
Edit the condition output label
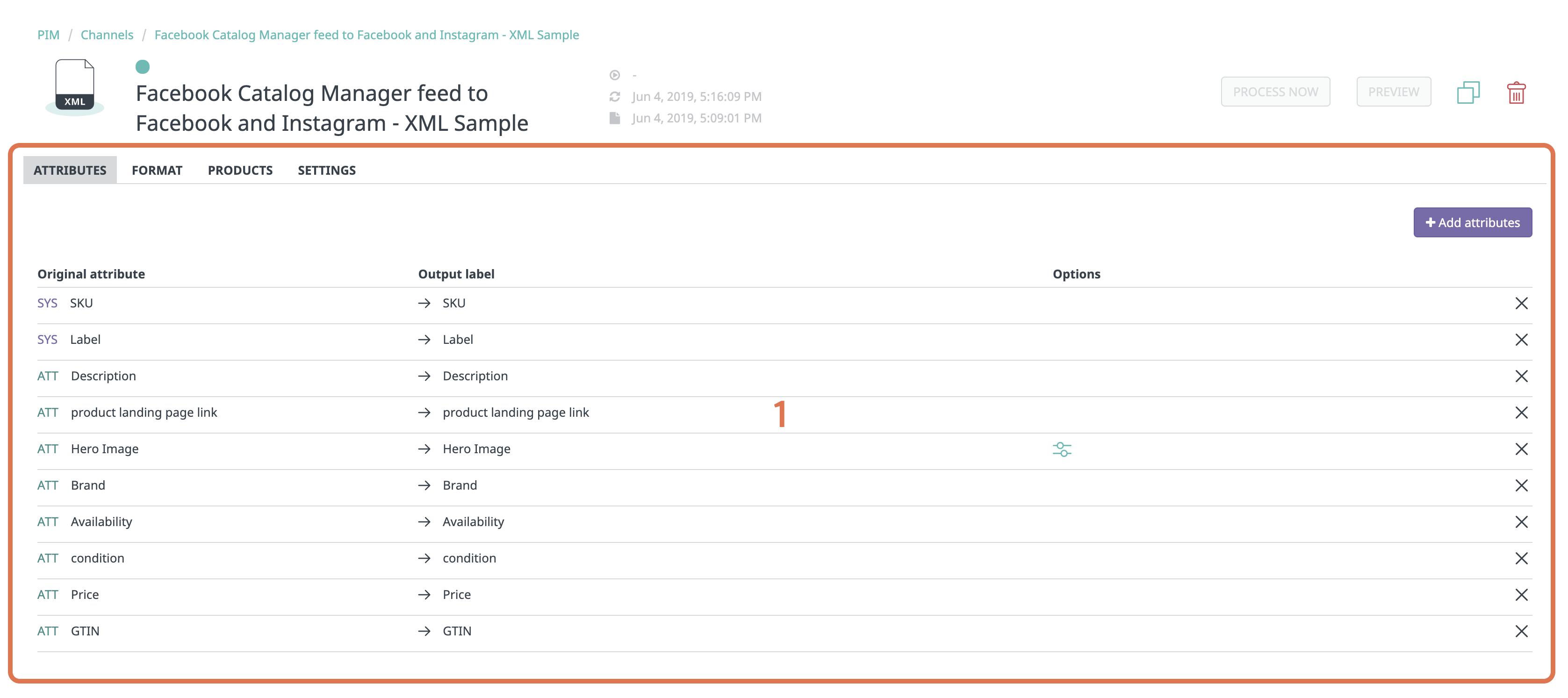point(469,558)
